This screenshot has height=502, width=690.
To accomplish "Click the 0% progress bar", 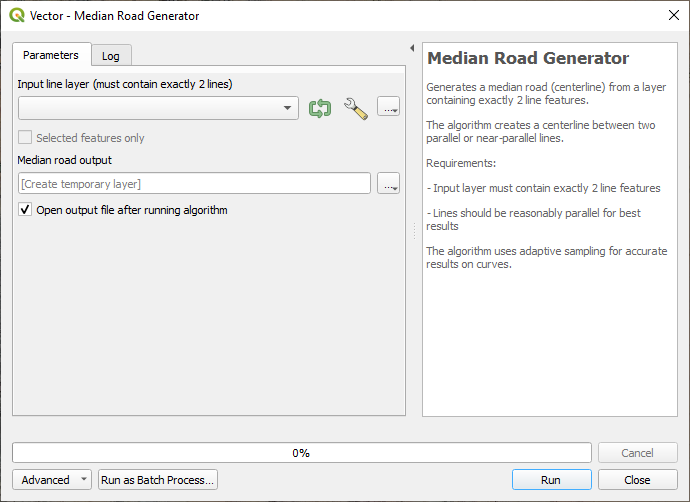I will [x=301, y=453].
